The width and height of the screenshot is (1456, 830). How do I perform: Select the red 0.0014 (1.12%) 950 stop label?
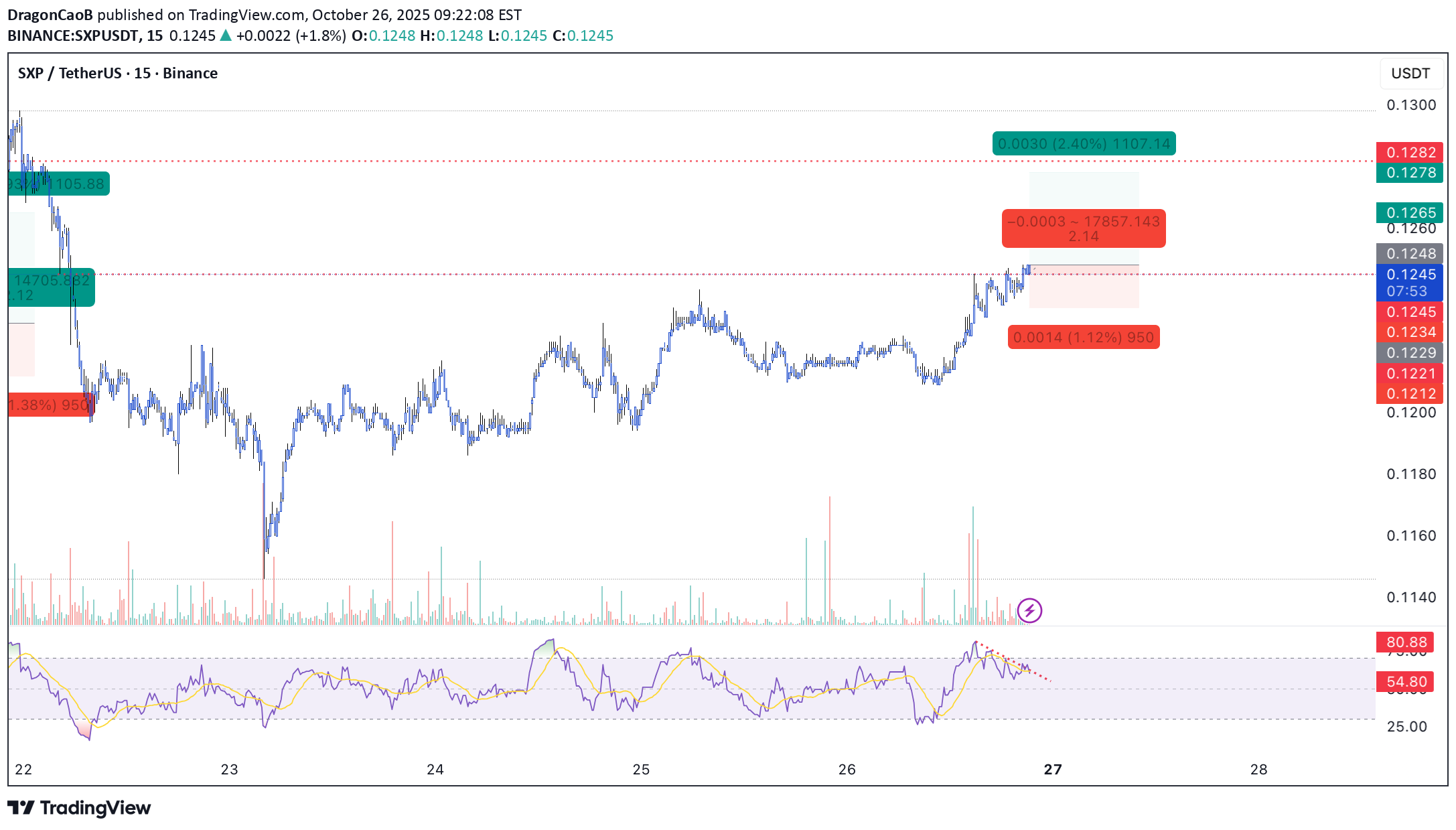point(1083,337)
